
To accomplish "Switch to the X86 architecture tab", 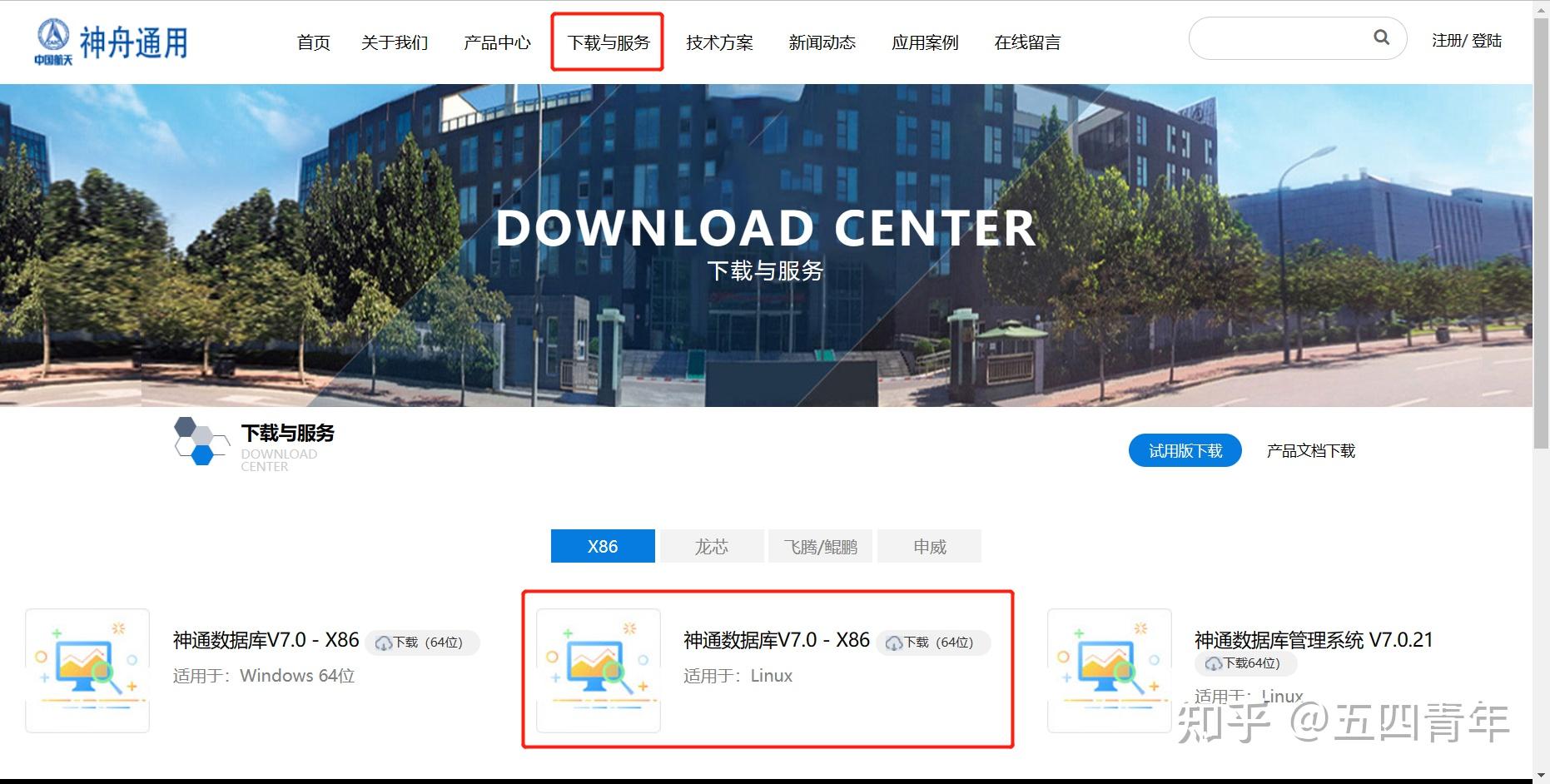I will click(603, 546).
